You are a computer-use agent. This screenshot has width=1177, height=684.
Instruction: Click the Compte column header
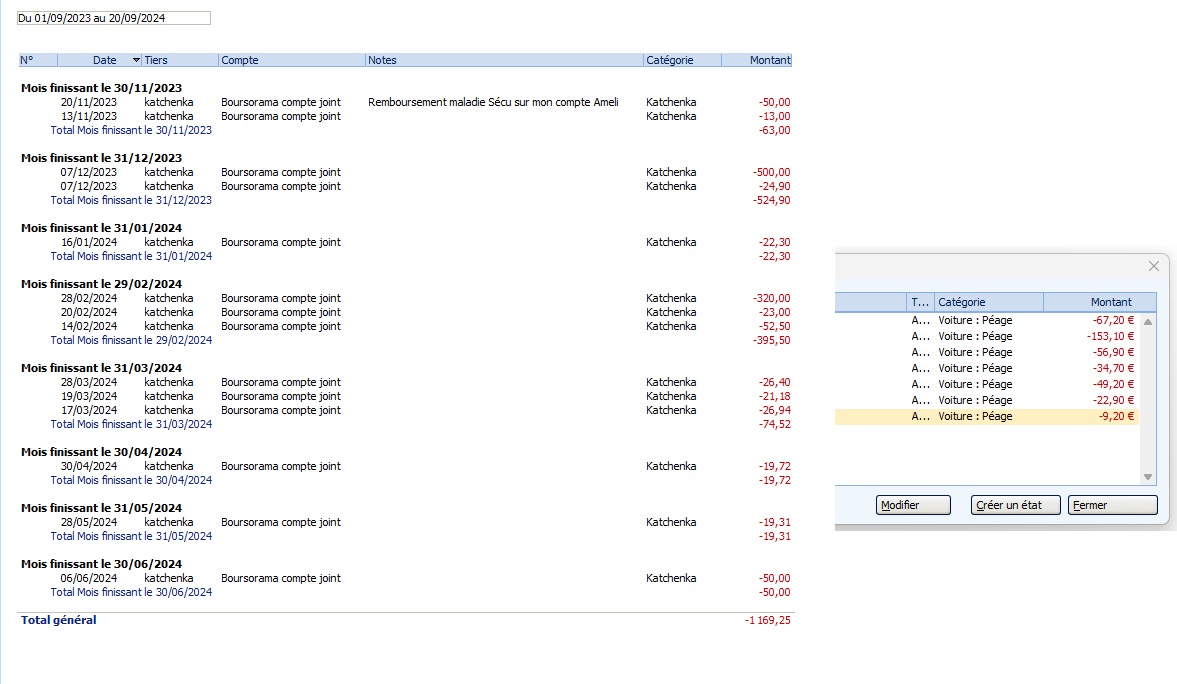[x=291, y=60]
